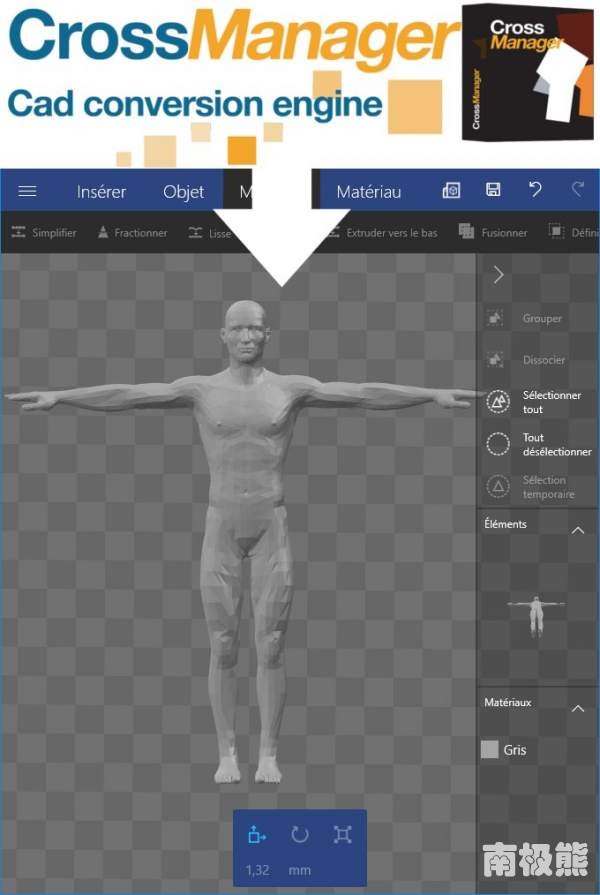Select the human figure element thumbnail
This screenshot has width=600, height=895.
click(535, 616)
